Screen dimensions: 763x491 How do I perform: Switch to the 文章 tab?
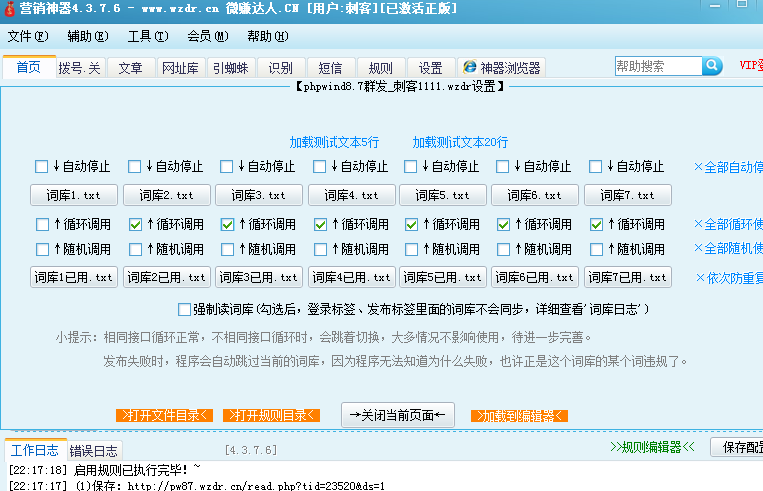[x=130, y=68]
